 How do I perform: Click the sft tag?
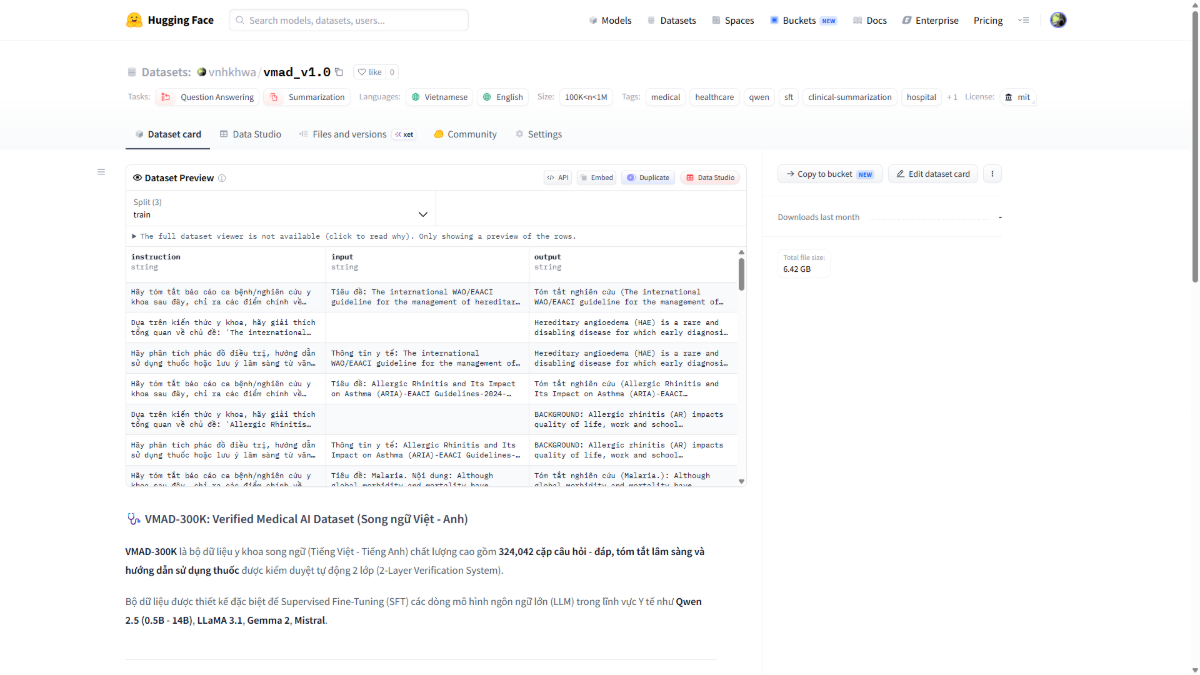click(789, 97)
